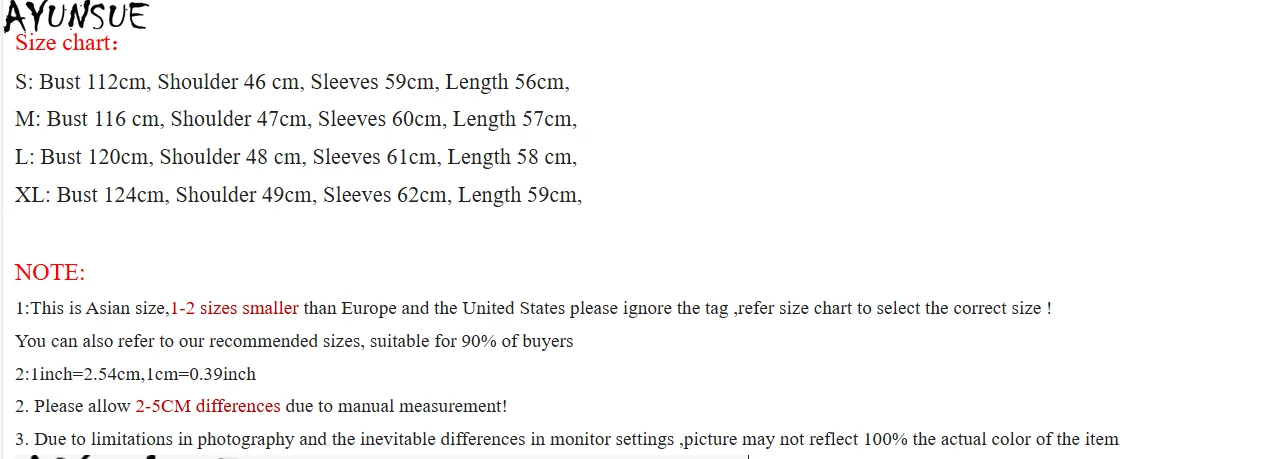This screenshot has height=459, width=1277.
Task: Click the size S measurements line
Action: pyautogui.click(x=292, y=82)
